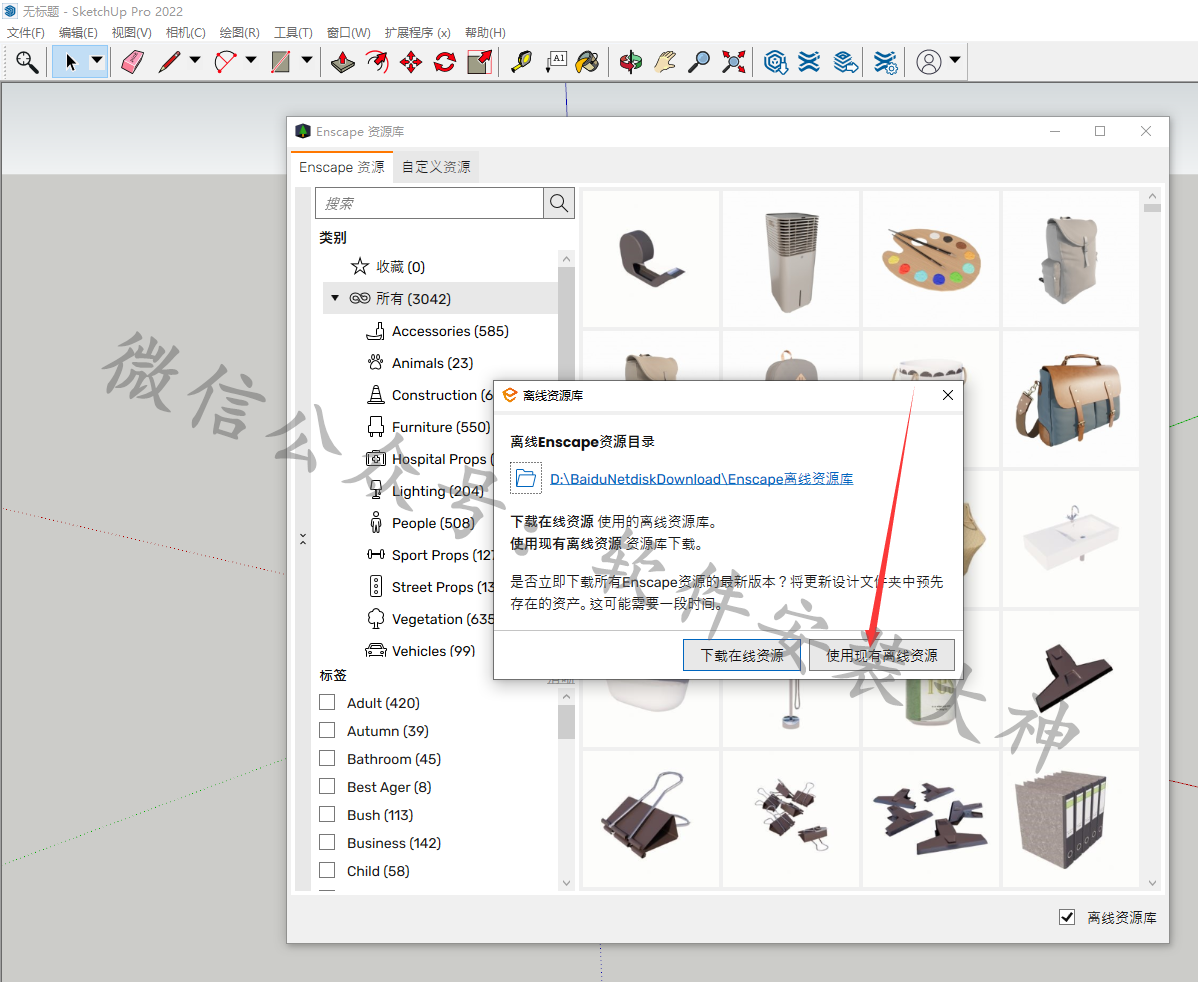The height and width of the screenshot is (982, 1198).
Task: Open the offline directory folder icon
Action: [x=526, y=478]
